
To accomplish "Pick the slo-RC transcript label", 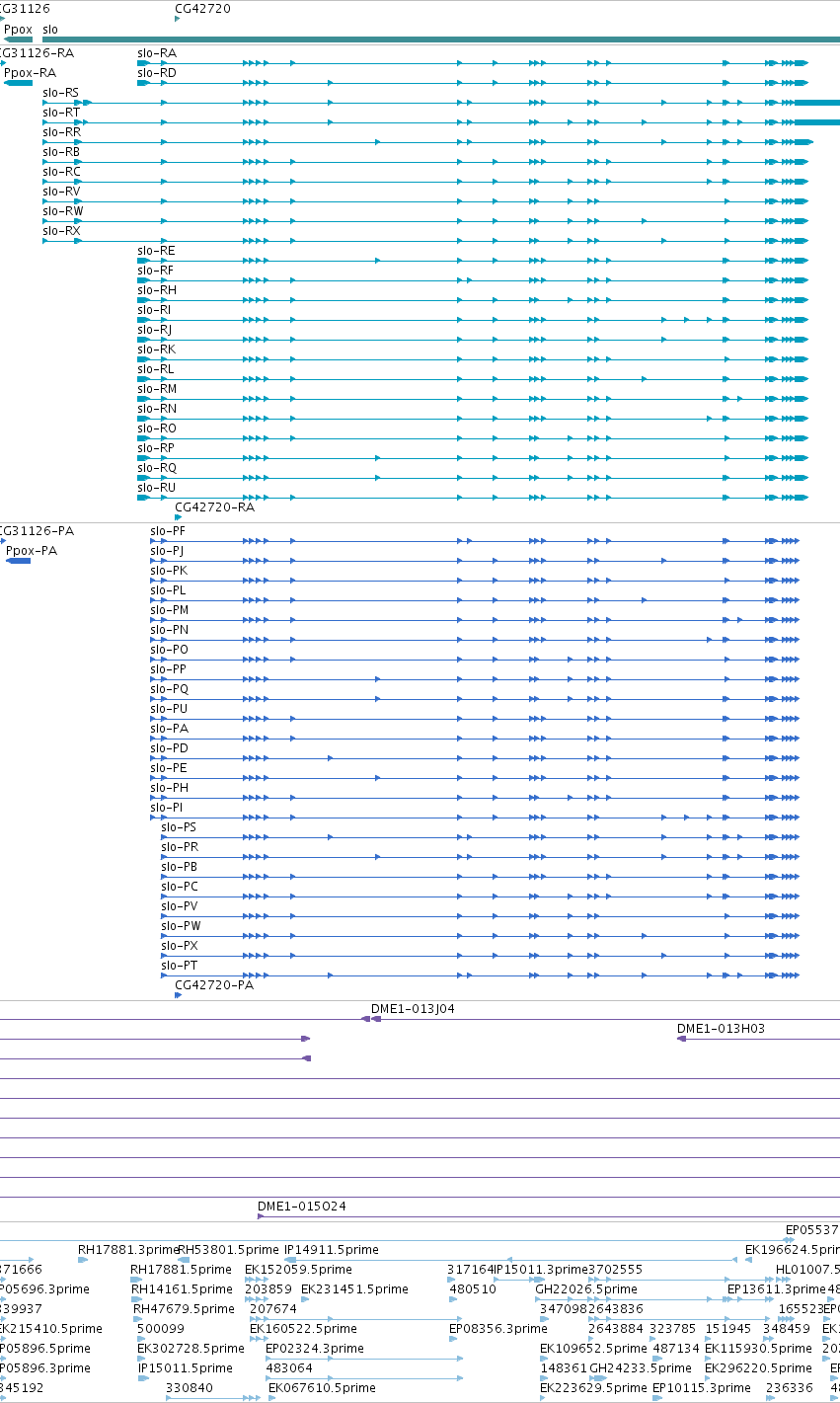I will click(x=61, y=172).
